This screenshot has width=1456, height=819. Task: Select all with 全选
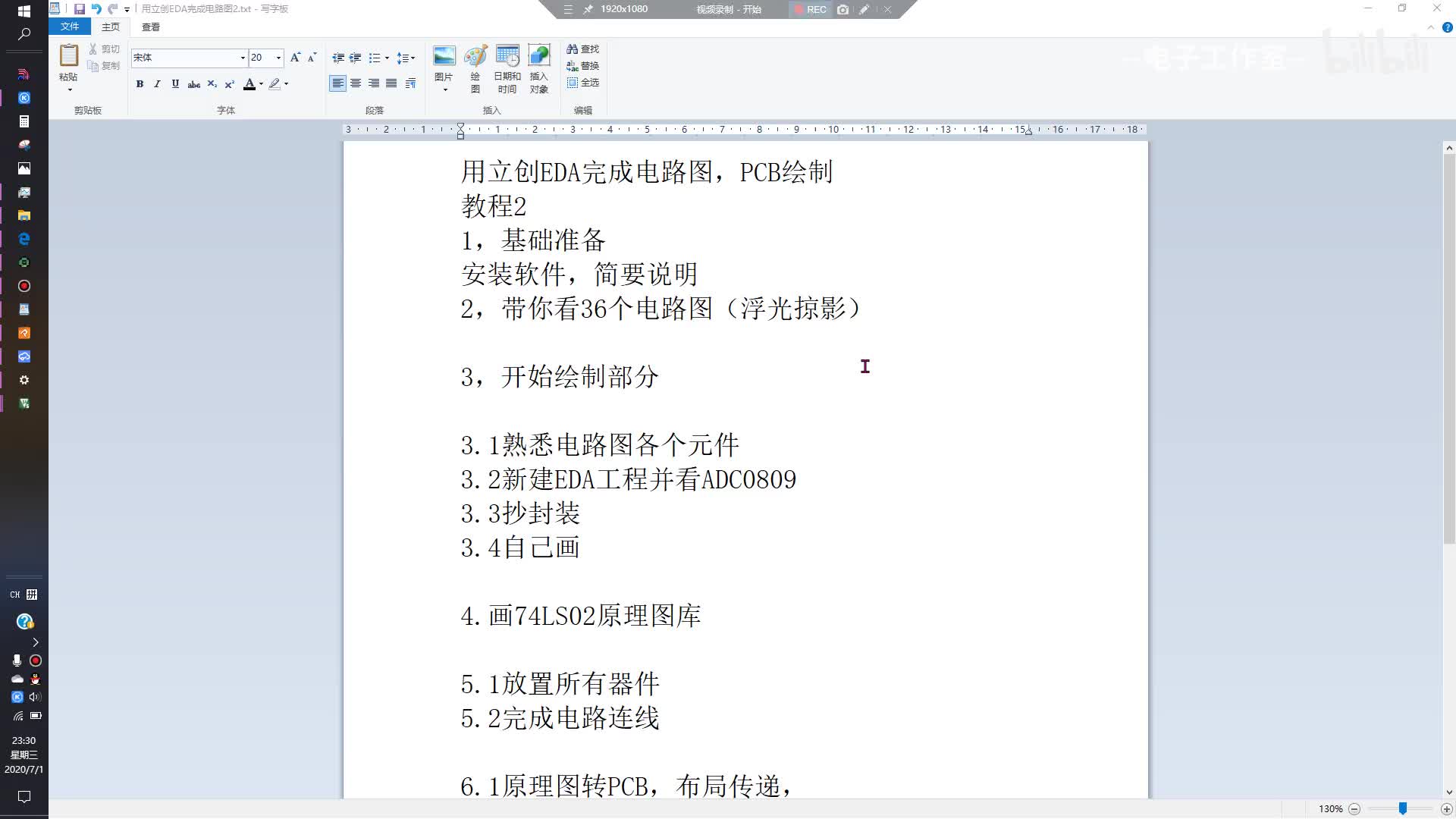[582, 83]
